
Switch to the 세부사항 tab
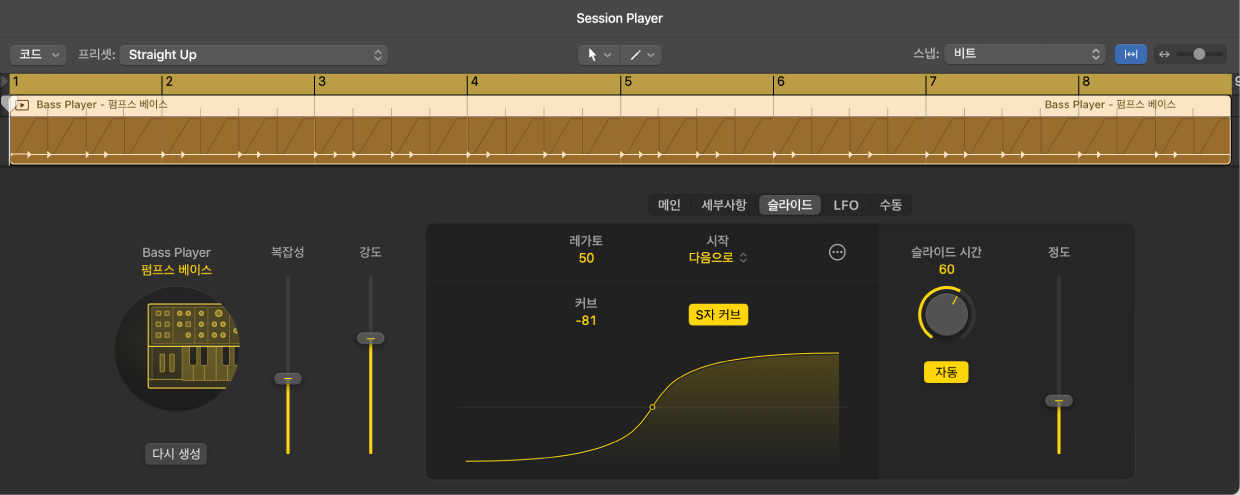[x=723, y=205]
